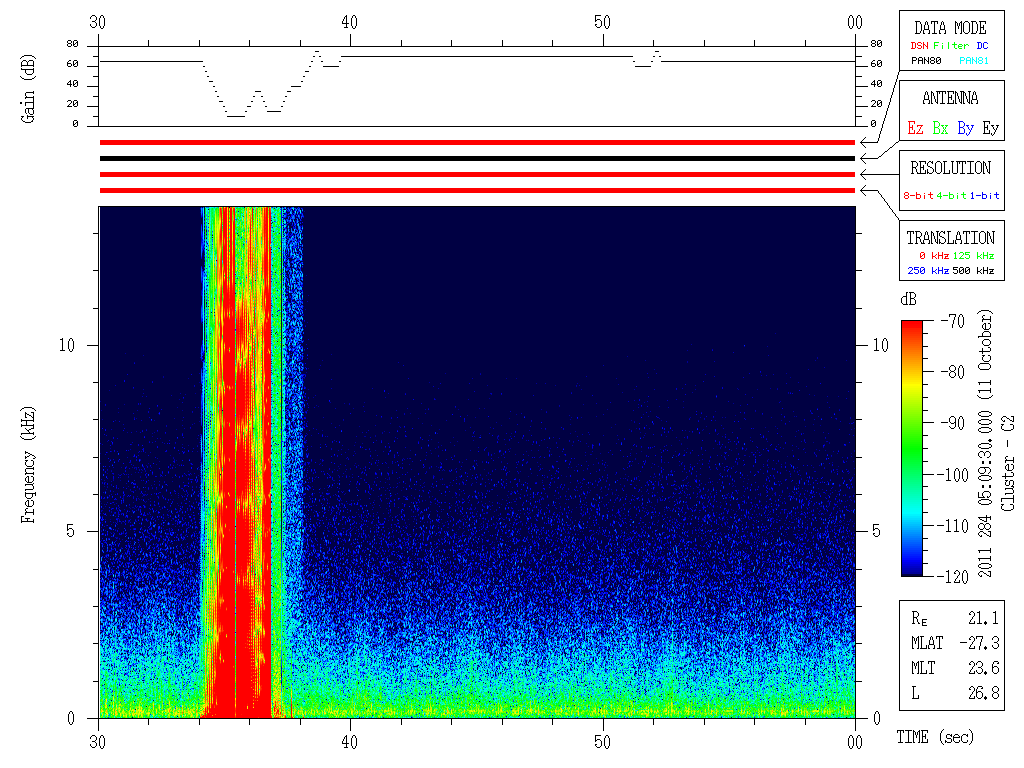Click the 80 label on left gain axis

[72, 44]
